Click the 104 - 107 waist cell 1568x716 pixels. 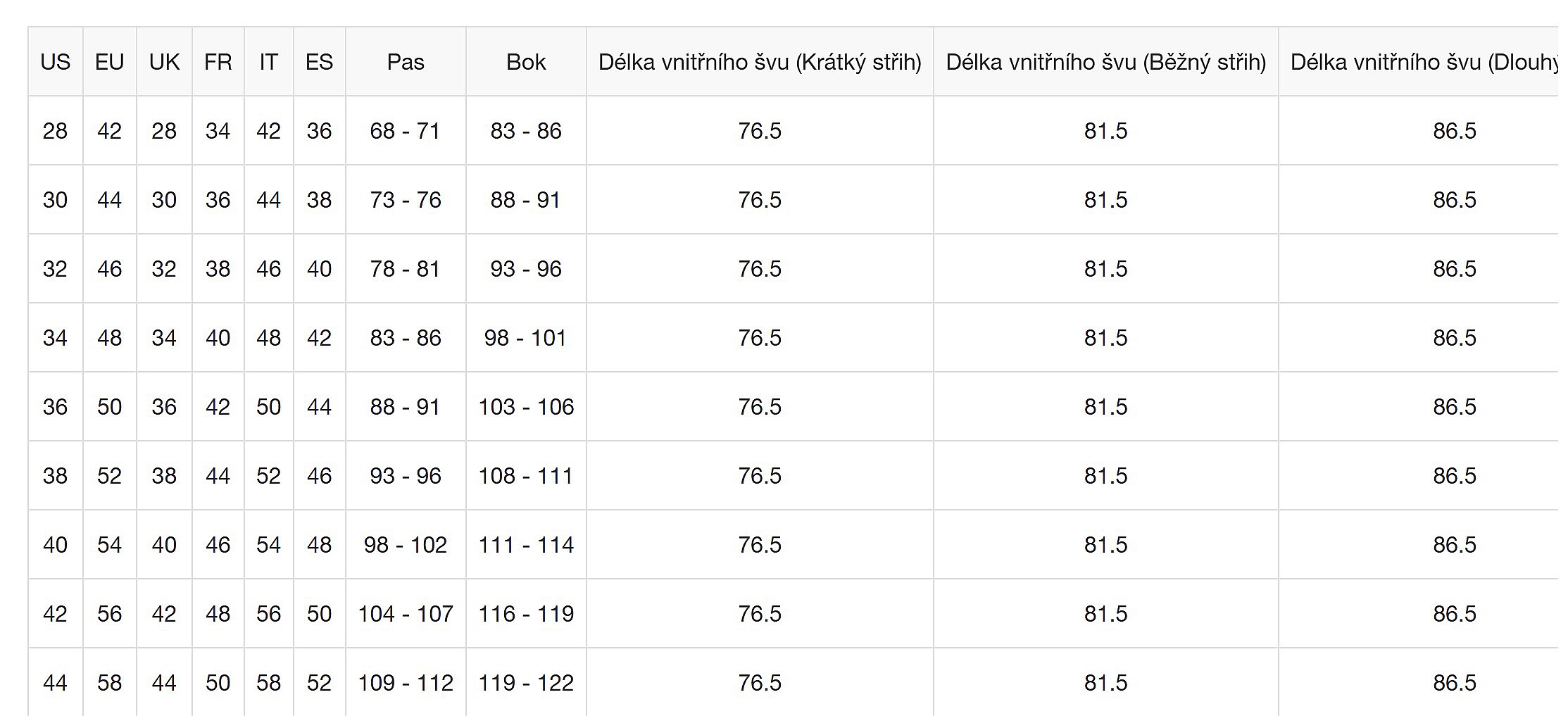click(x=406, y=614)
